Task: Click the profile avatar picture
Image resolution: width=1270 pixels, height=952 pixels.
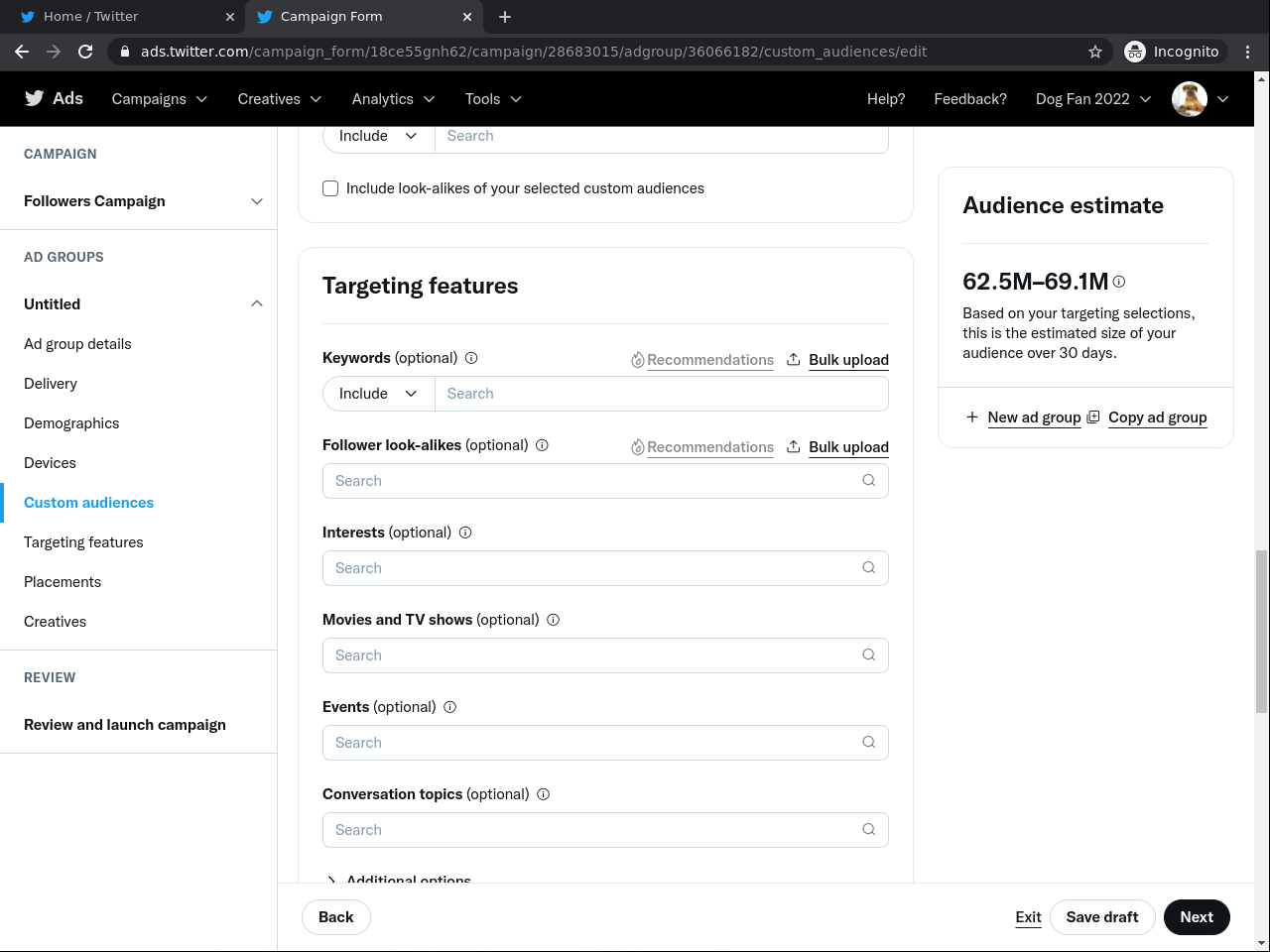Action: click(x=1189, y=99)
